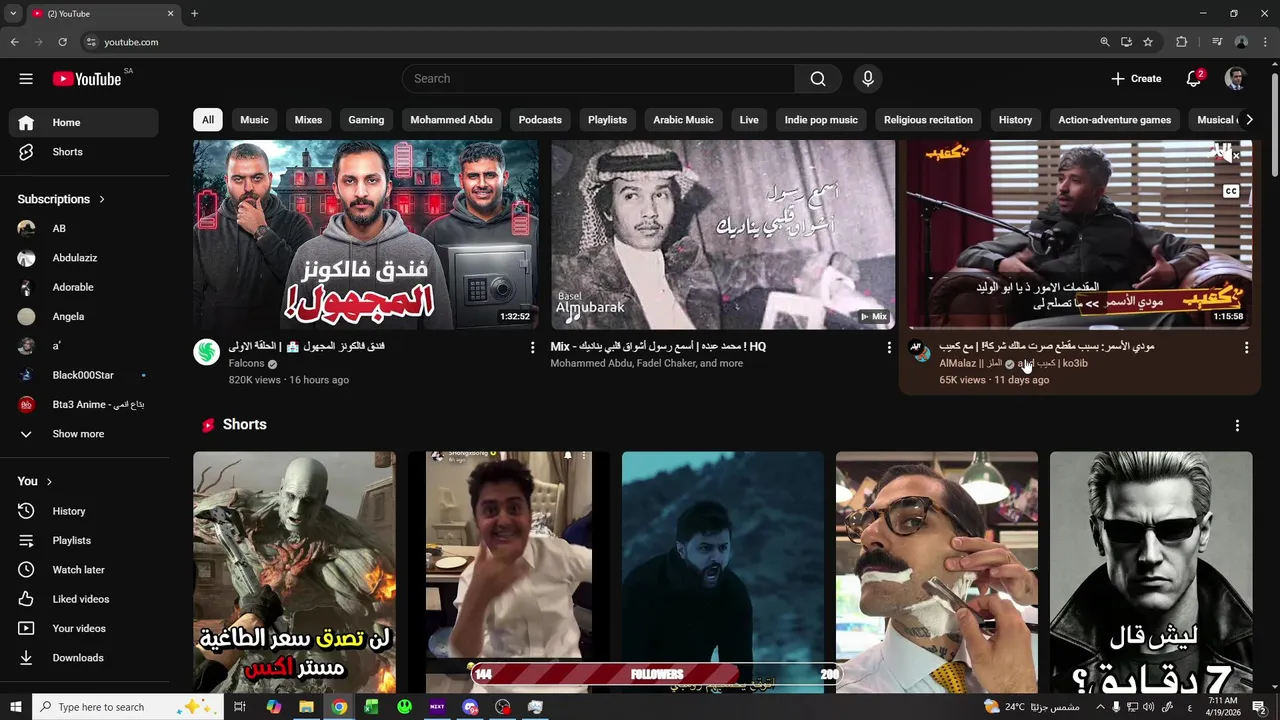The width and height of the screenshot is (1280, 720).
Task: Open a new browser tab
Action: (194, 14)
